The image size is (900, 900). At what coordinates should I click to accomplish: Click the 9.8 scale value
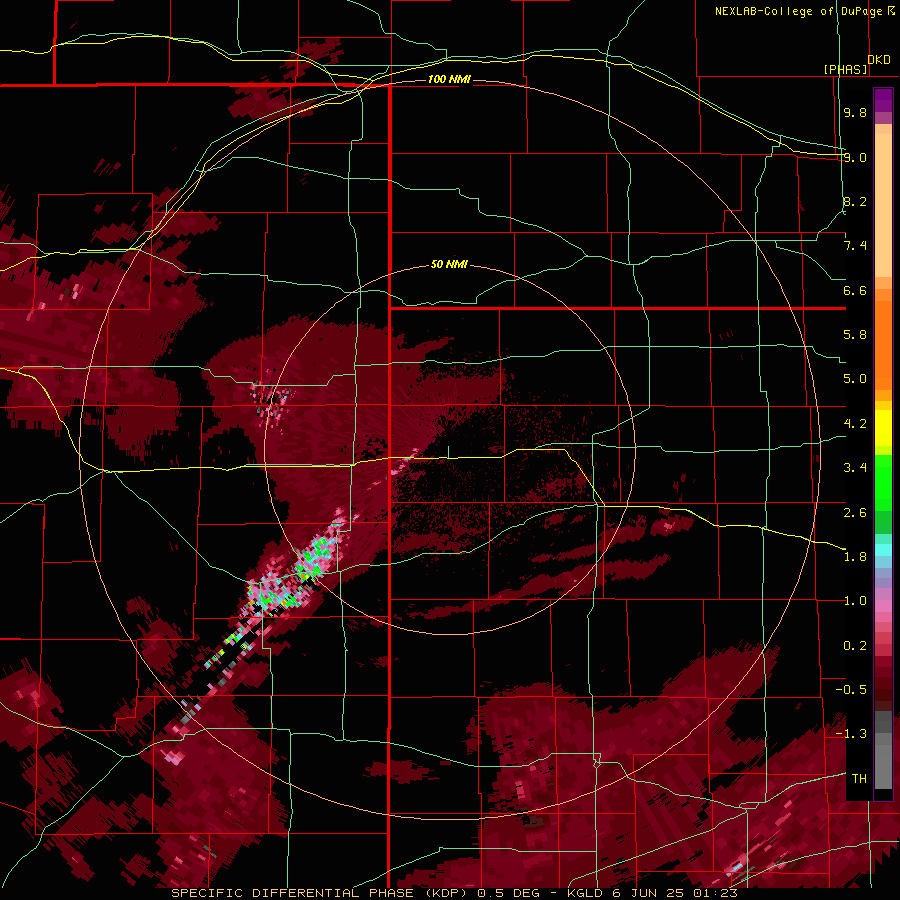coord(855,112)
